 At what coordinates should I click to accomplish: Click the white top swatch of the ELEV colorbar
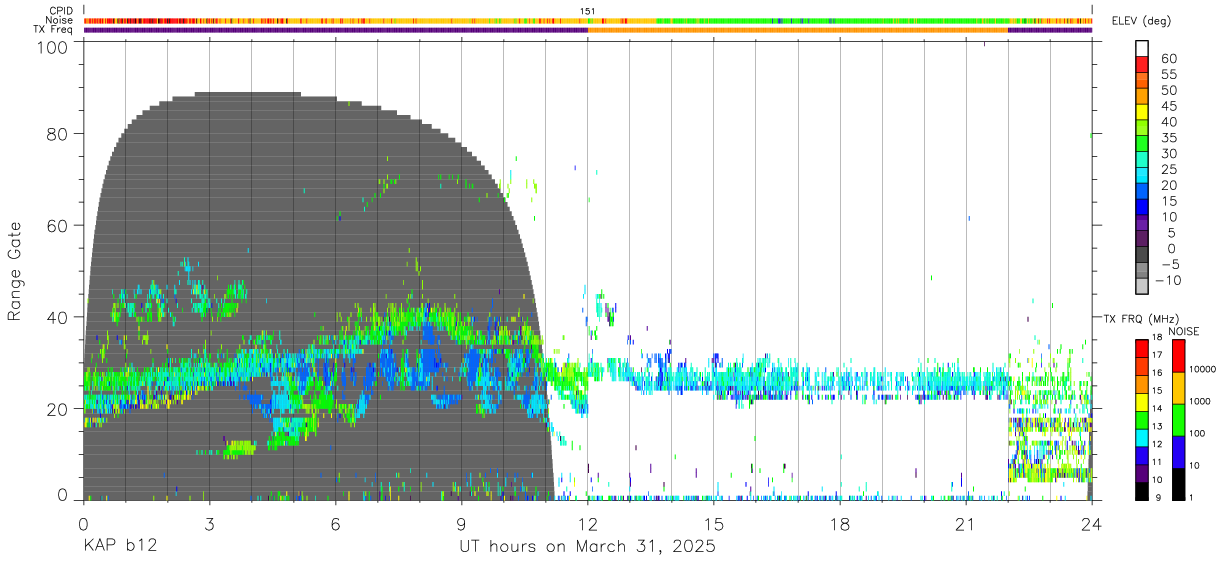pyautogui.click(x=1142, y=49)
